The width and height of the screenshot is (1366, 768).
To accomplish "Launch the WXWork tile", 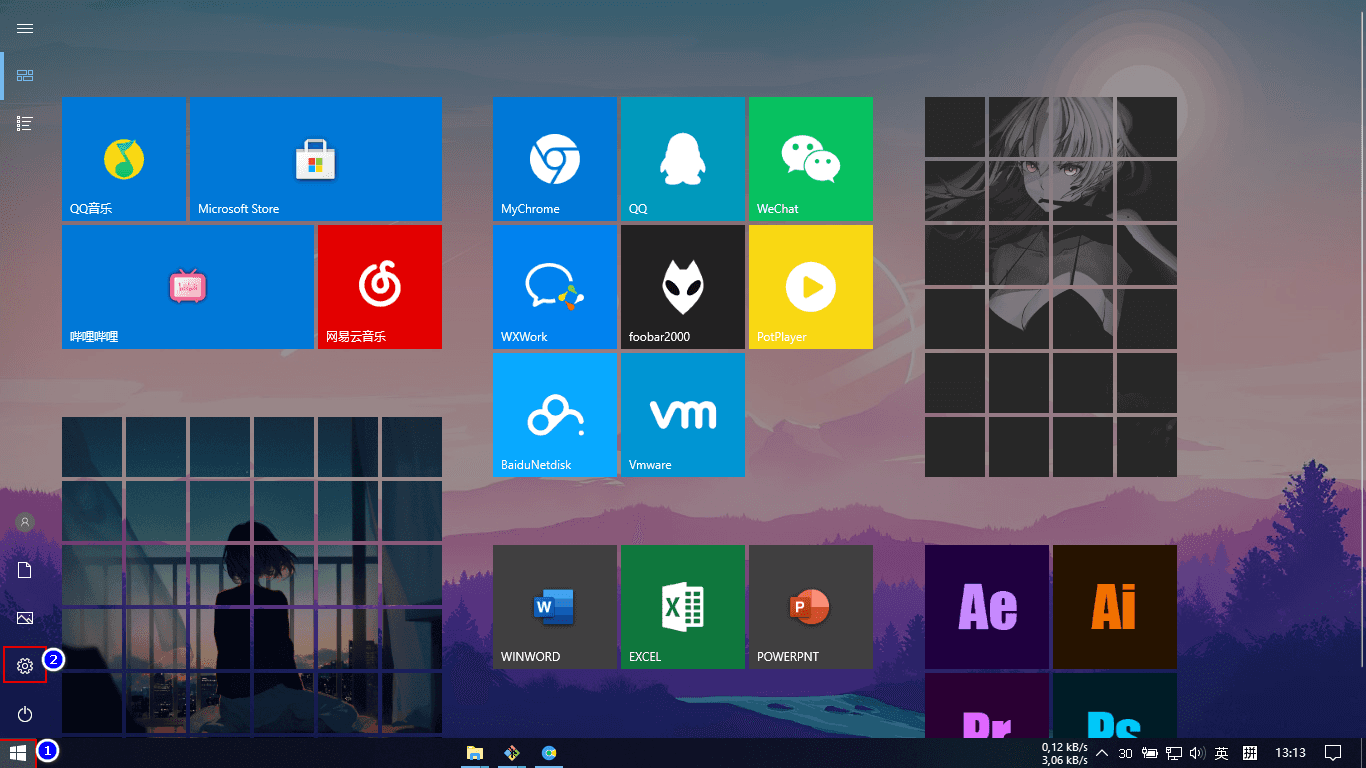I will (x=555, y=287).
